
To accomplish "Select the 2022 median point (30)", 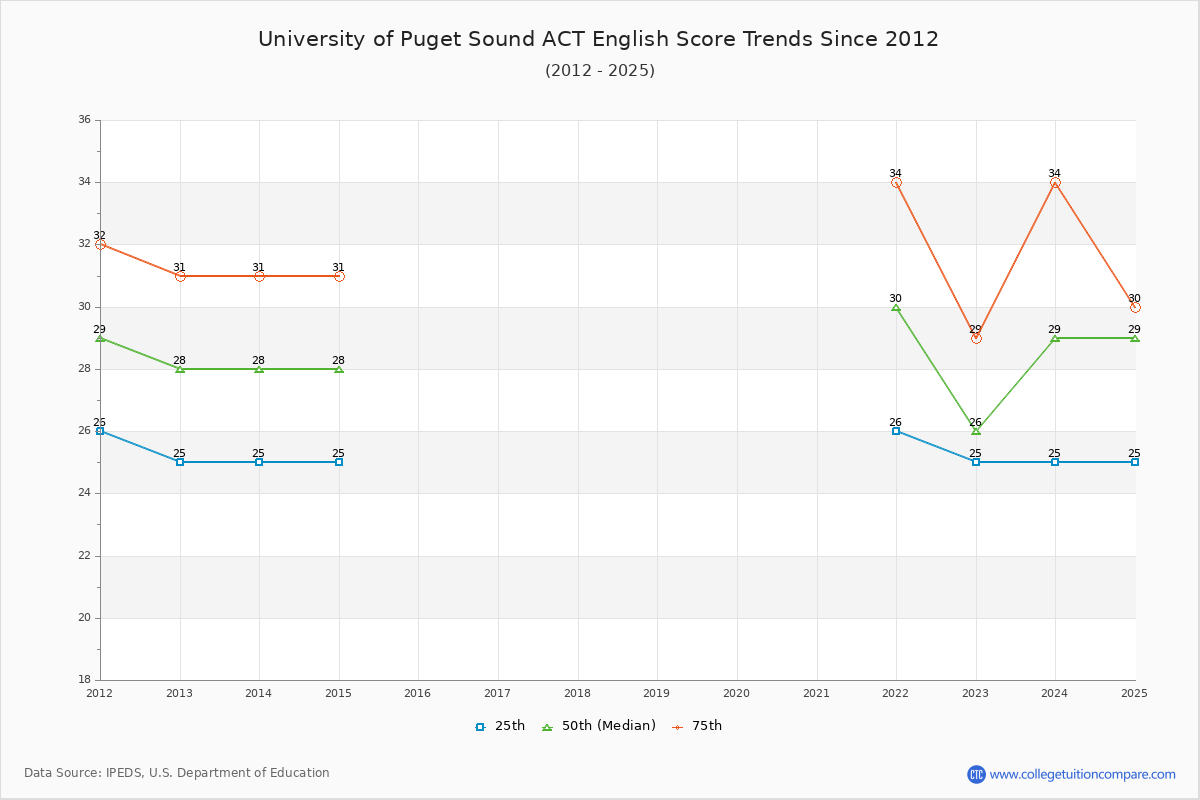I will coord(896,307).
